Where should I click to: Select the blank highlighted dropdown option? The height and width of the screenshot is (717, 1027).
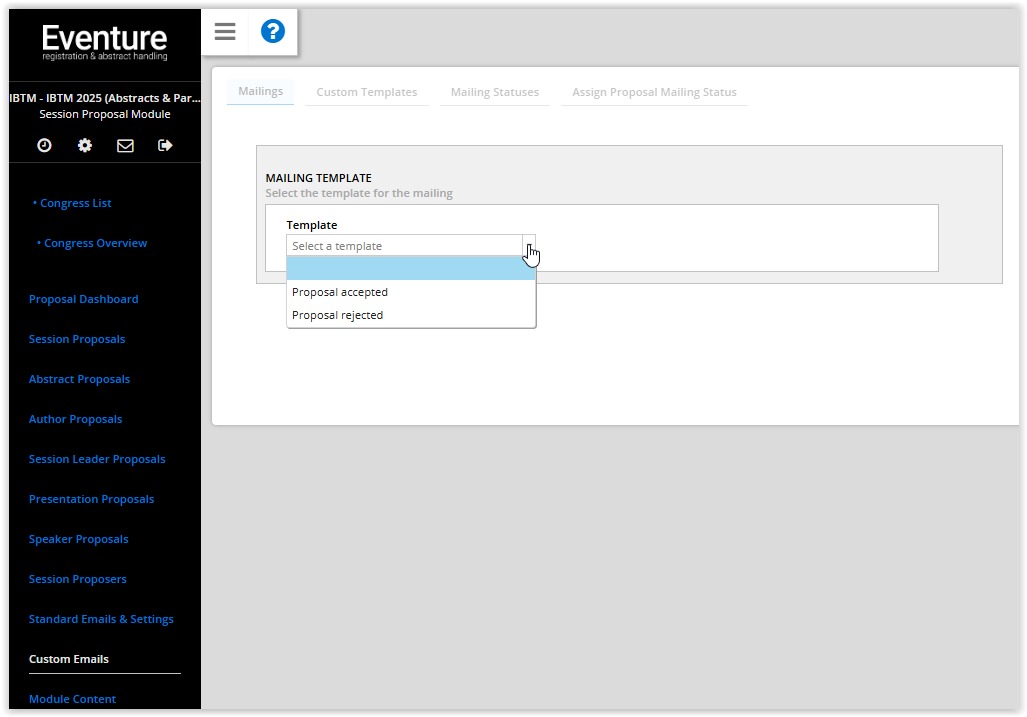tap(410, 269)
